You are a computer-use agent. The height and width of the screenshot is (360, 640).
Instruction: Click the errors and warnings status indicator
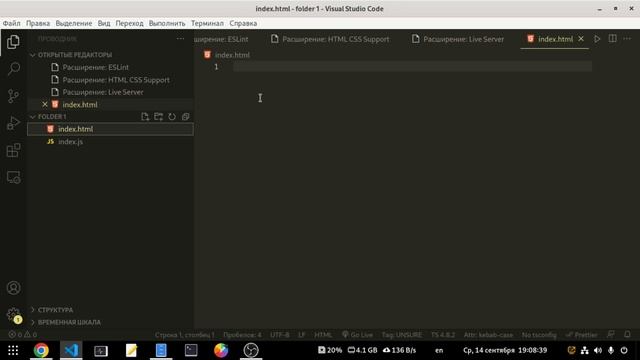(23, 335)
